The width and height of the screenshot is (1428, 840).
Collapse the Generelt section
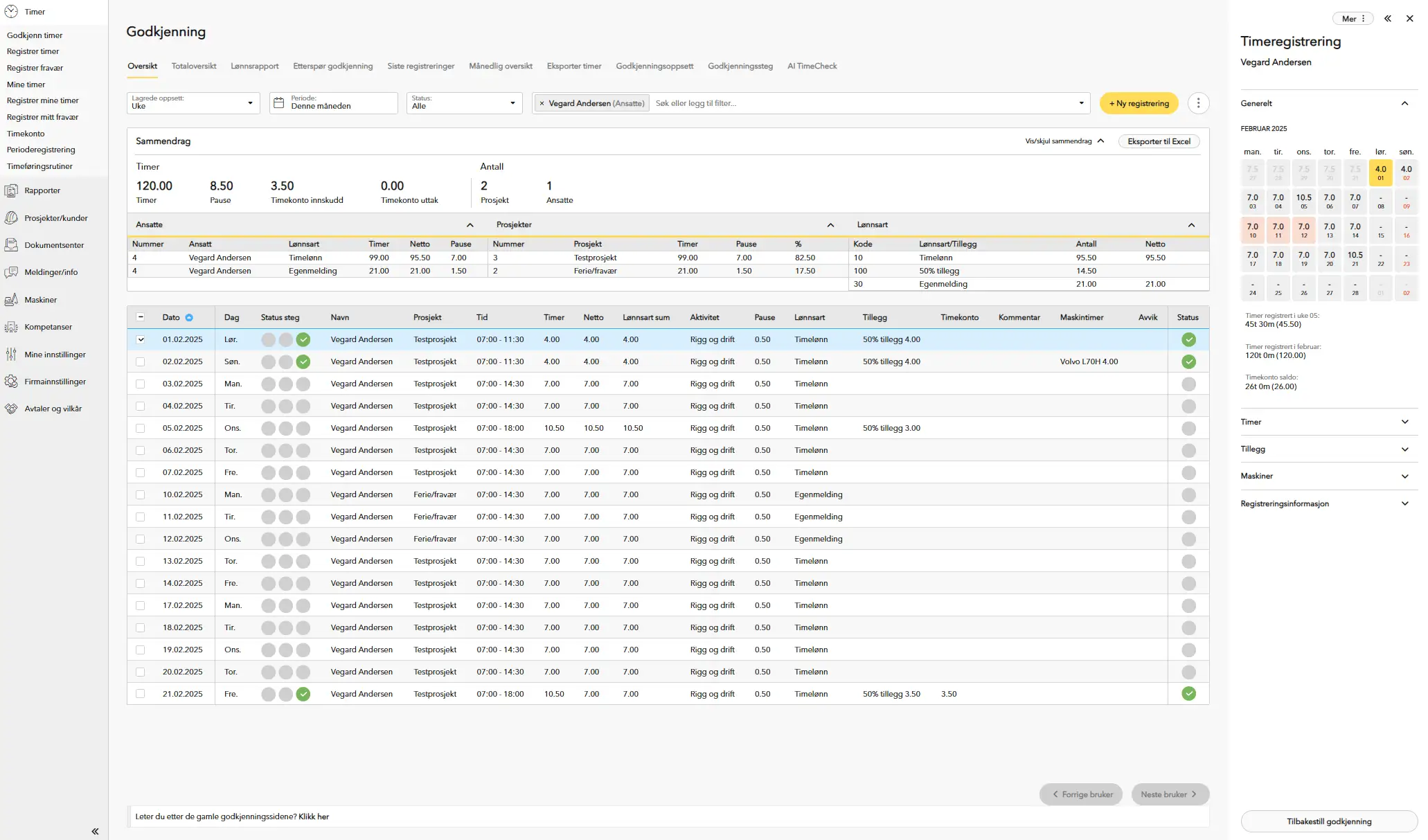coord(1404,103)
